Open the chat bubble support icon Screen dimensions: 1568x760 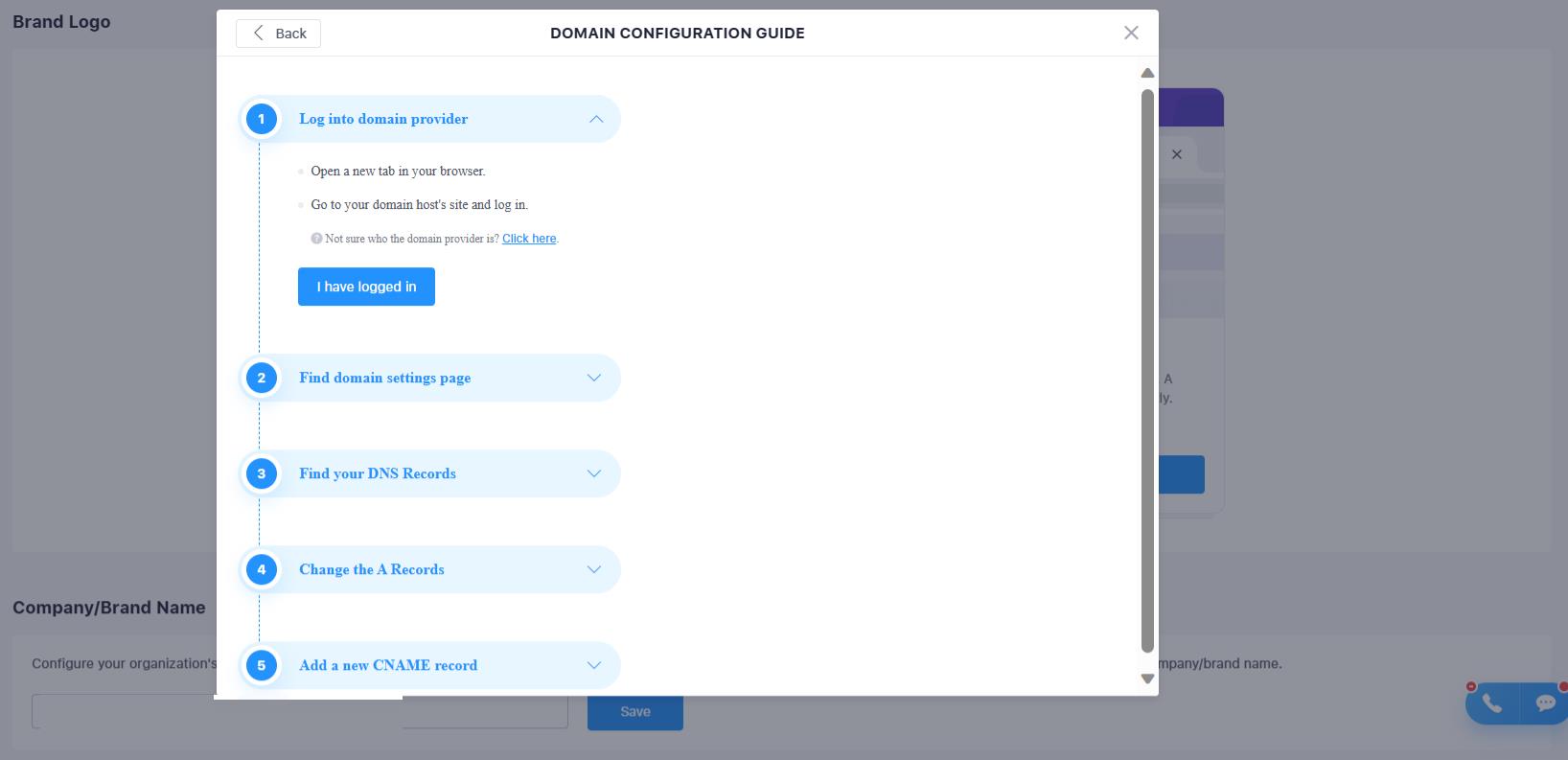1545,703
